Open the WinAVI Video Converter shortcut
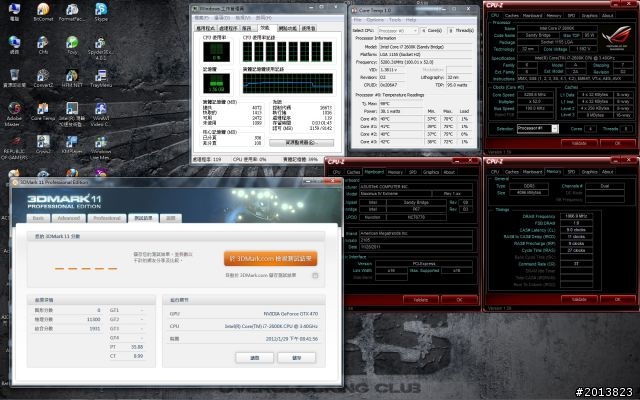Screen dimensions: 640x400 click(x=101, y=114)
